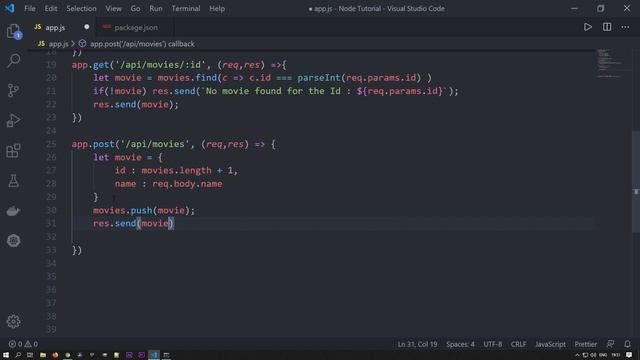Click Prettier in the status bar
This screenshot has height=360, width=640.
(585, 344)
